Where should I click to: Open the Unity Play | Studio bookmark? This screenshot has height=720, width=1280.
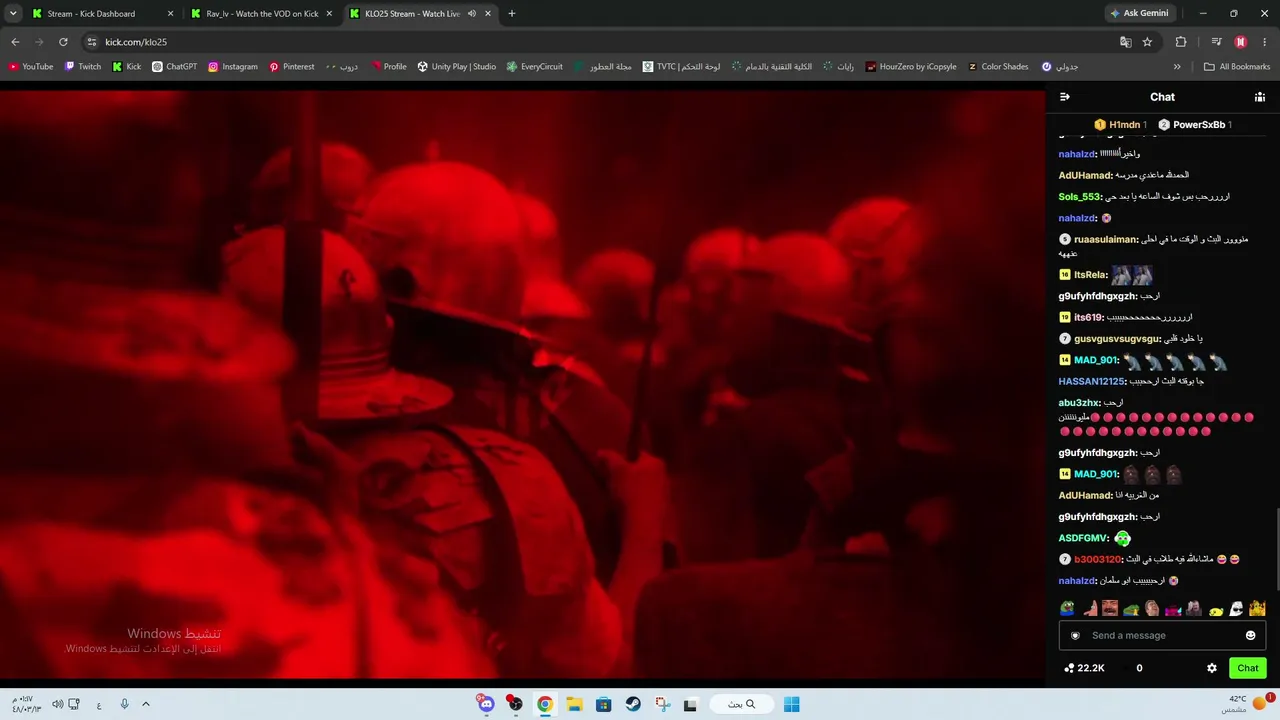pyautogui.click(x=457, y=67)
